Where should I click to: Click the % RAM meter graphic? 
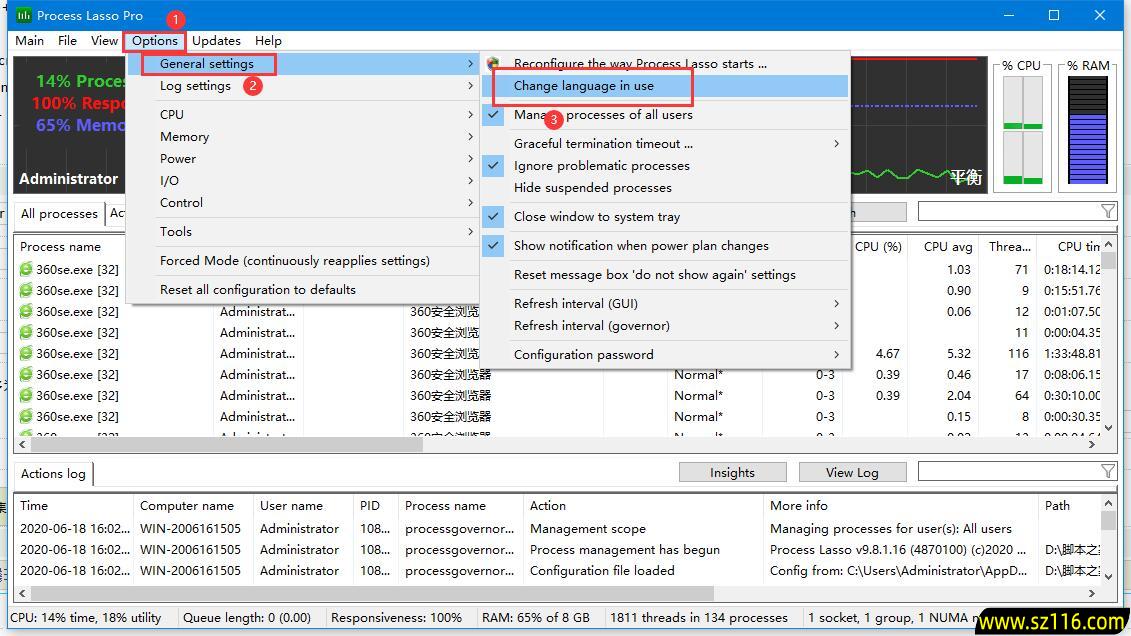pyautogui.click(x=1088, y=131)
